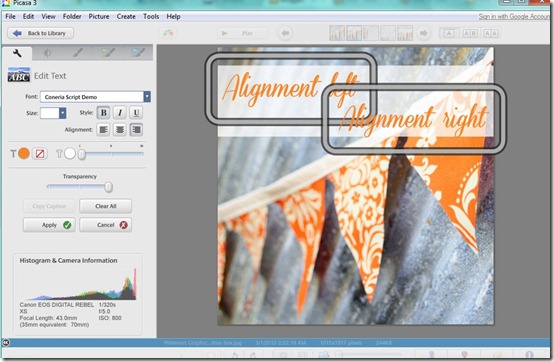
Task: Select the third filmstrip thumbnail
Action: 371,33
